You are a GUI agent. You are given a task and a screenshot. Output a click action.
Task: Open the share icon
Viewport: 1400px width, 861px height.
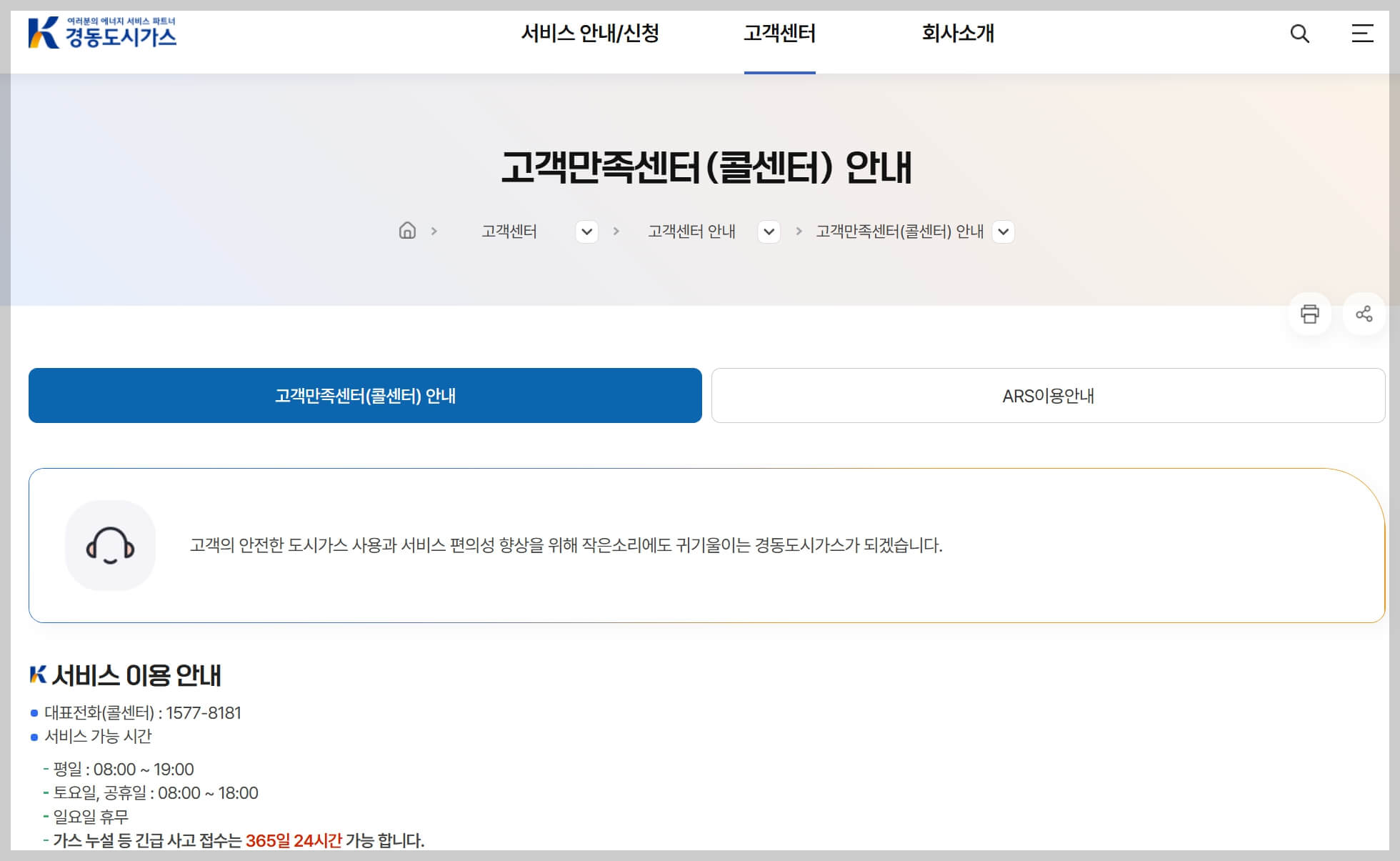(1364, 314)
